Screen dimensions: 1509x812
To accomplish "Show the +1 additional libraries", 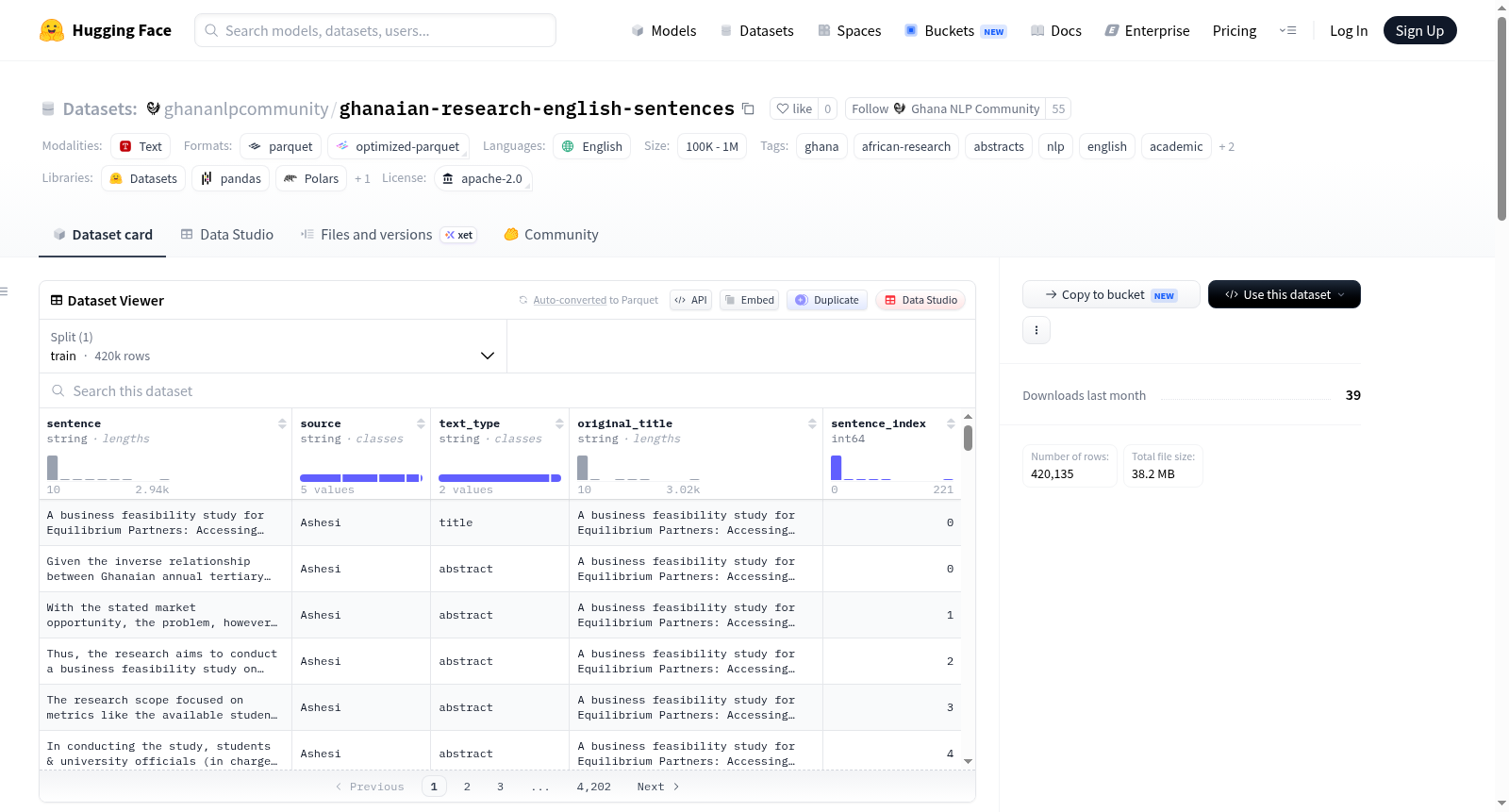I will [362, 178].
